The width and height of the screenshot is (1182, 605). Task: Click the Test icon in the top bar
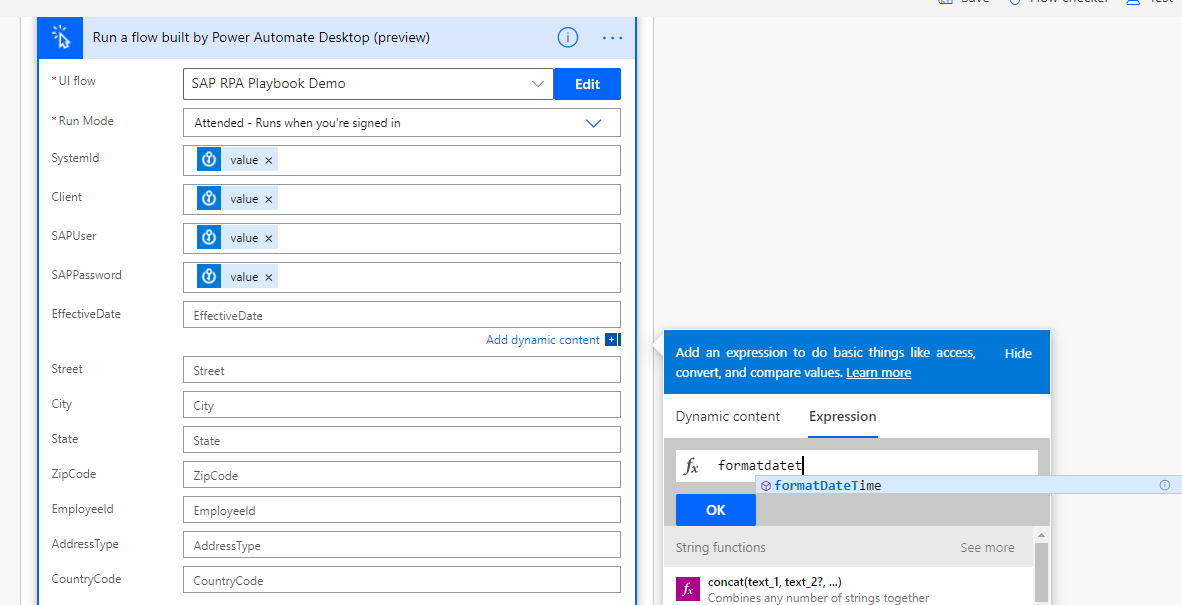tap(1135, 2)
